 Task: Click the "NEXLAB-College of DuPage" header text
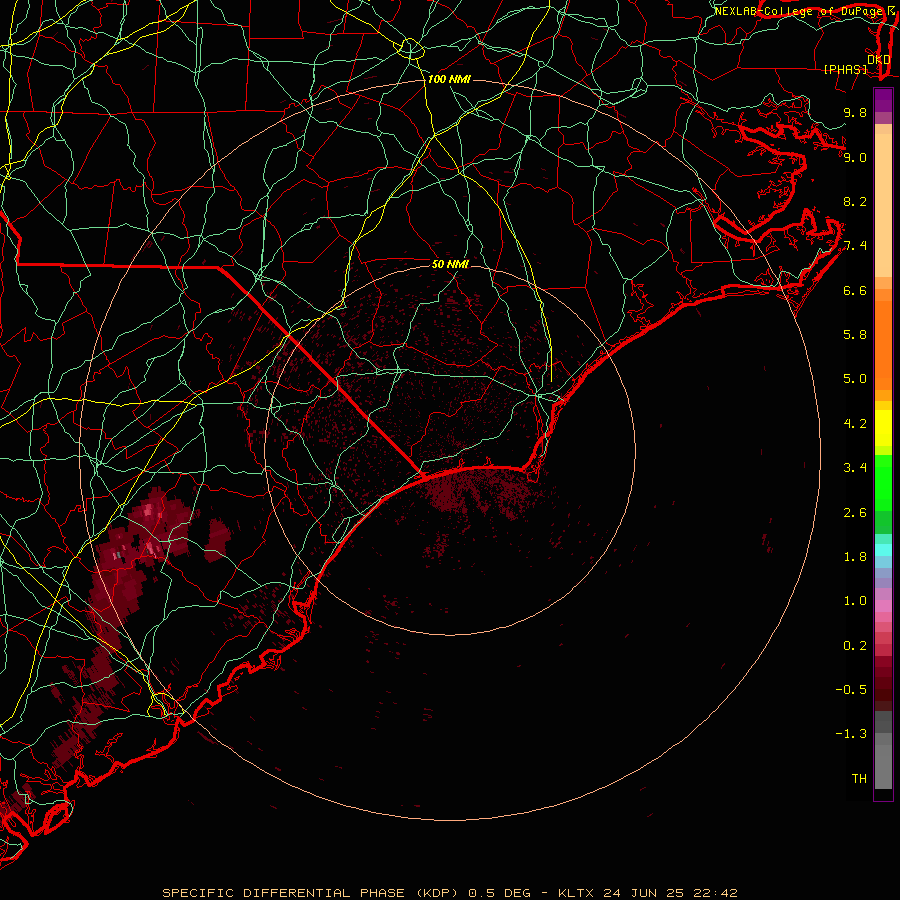pos(798,11)
